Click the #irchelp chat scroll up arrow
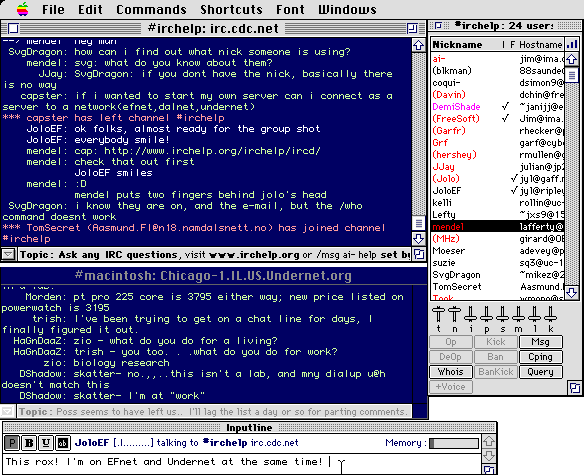This screenshot has width=584, height=475. coord(419,45)
